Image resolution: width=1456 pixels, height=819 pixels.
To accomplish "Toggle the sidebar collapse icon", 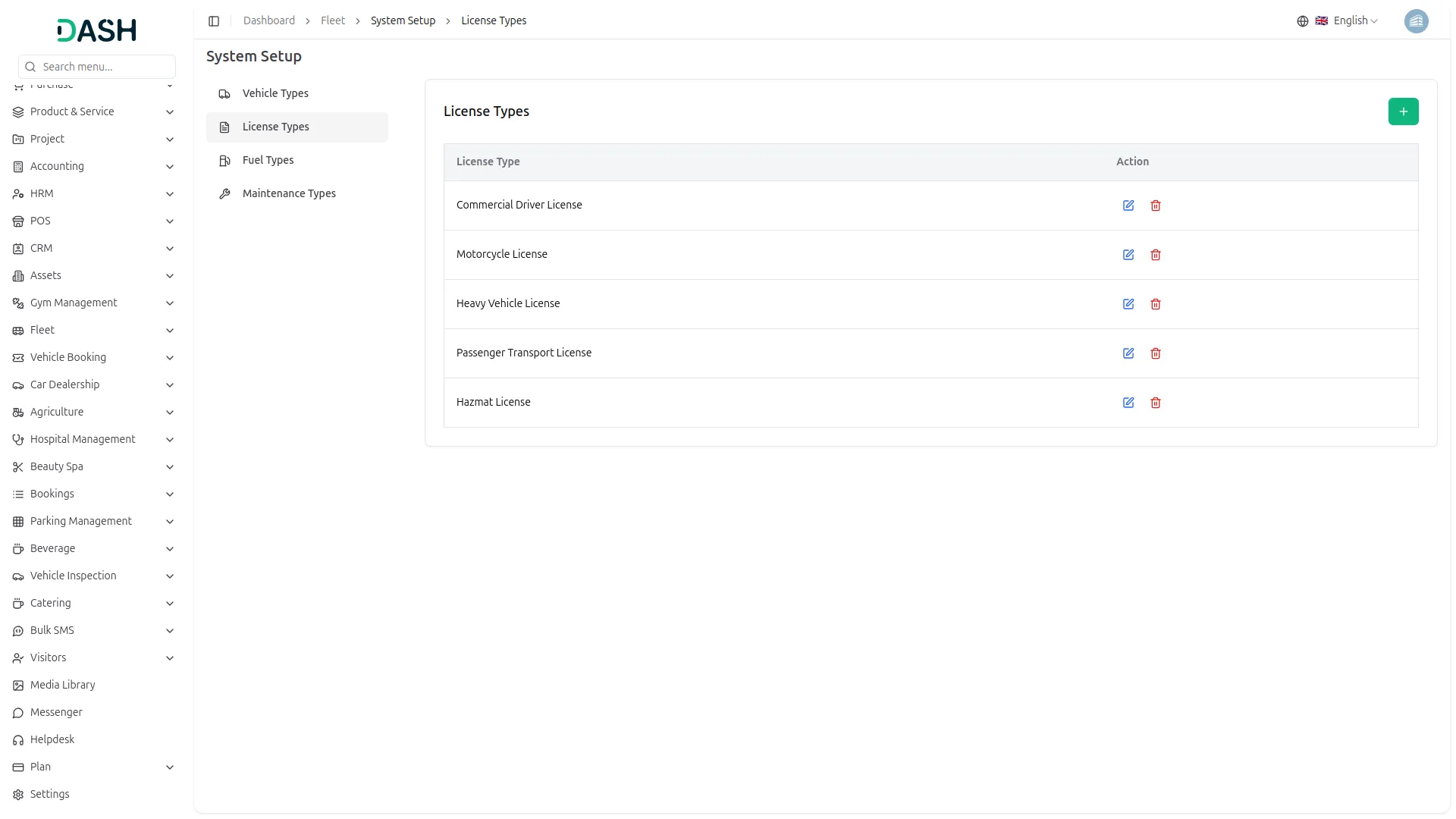I will tap(214, 21).
